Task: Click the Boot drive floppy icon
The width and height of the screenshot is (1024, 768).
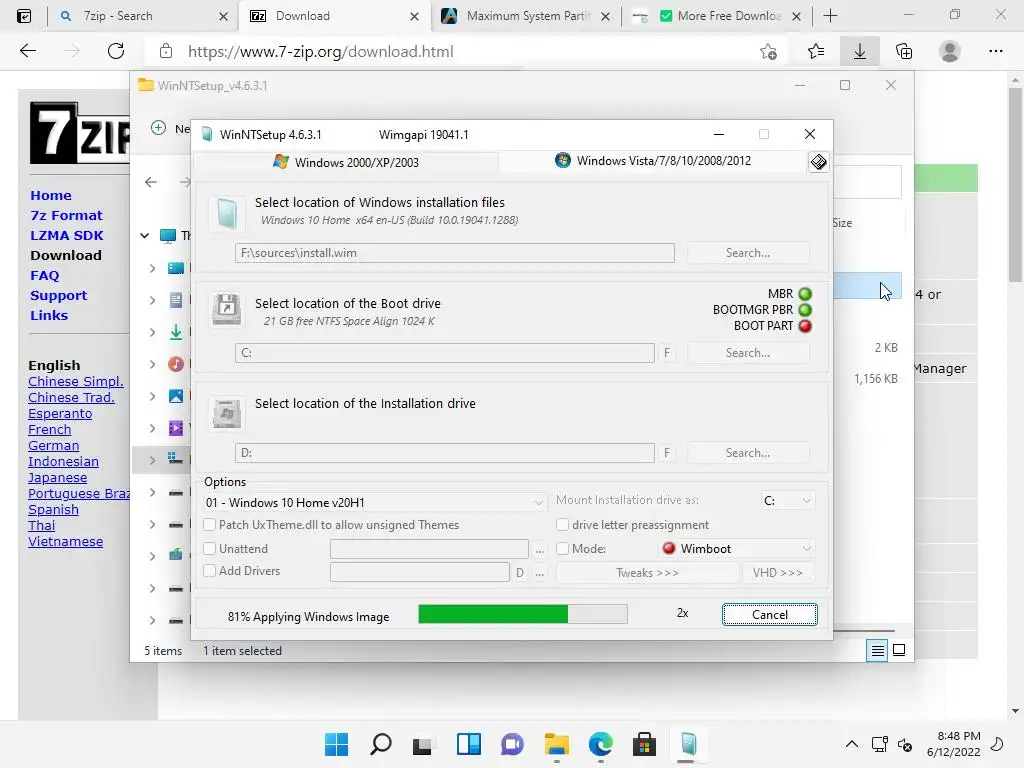Action: click(x=227, y=310)
